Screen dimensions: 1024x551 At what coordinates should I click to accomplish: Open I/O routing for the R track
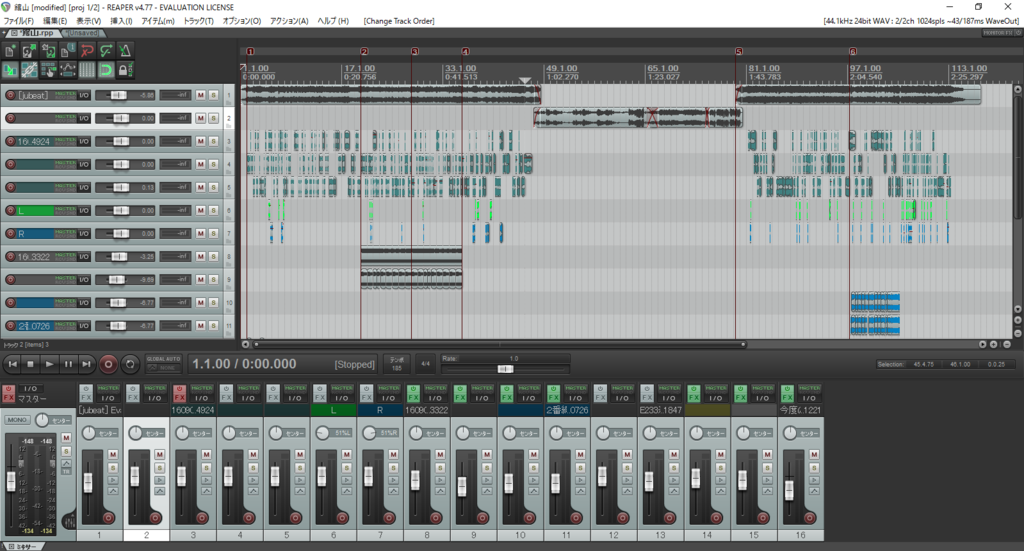[84, 234]
